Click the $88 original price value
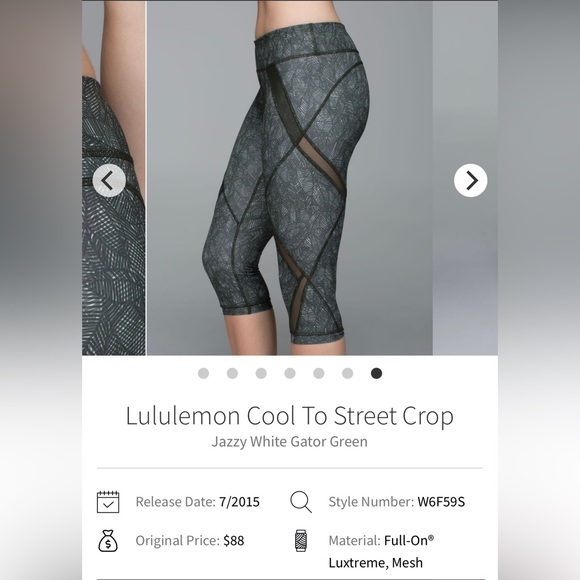Image resolution: width=580 pixels, height=580 pixels. coord(234,541)
